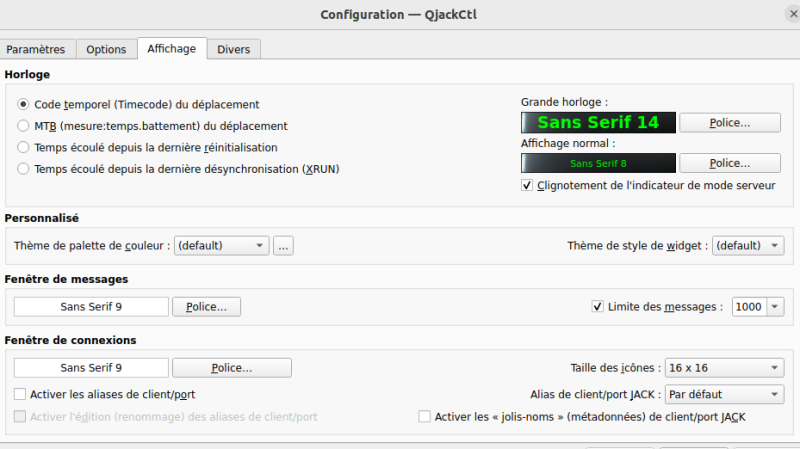Open the Divers tab

[233, 49]
